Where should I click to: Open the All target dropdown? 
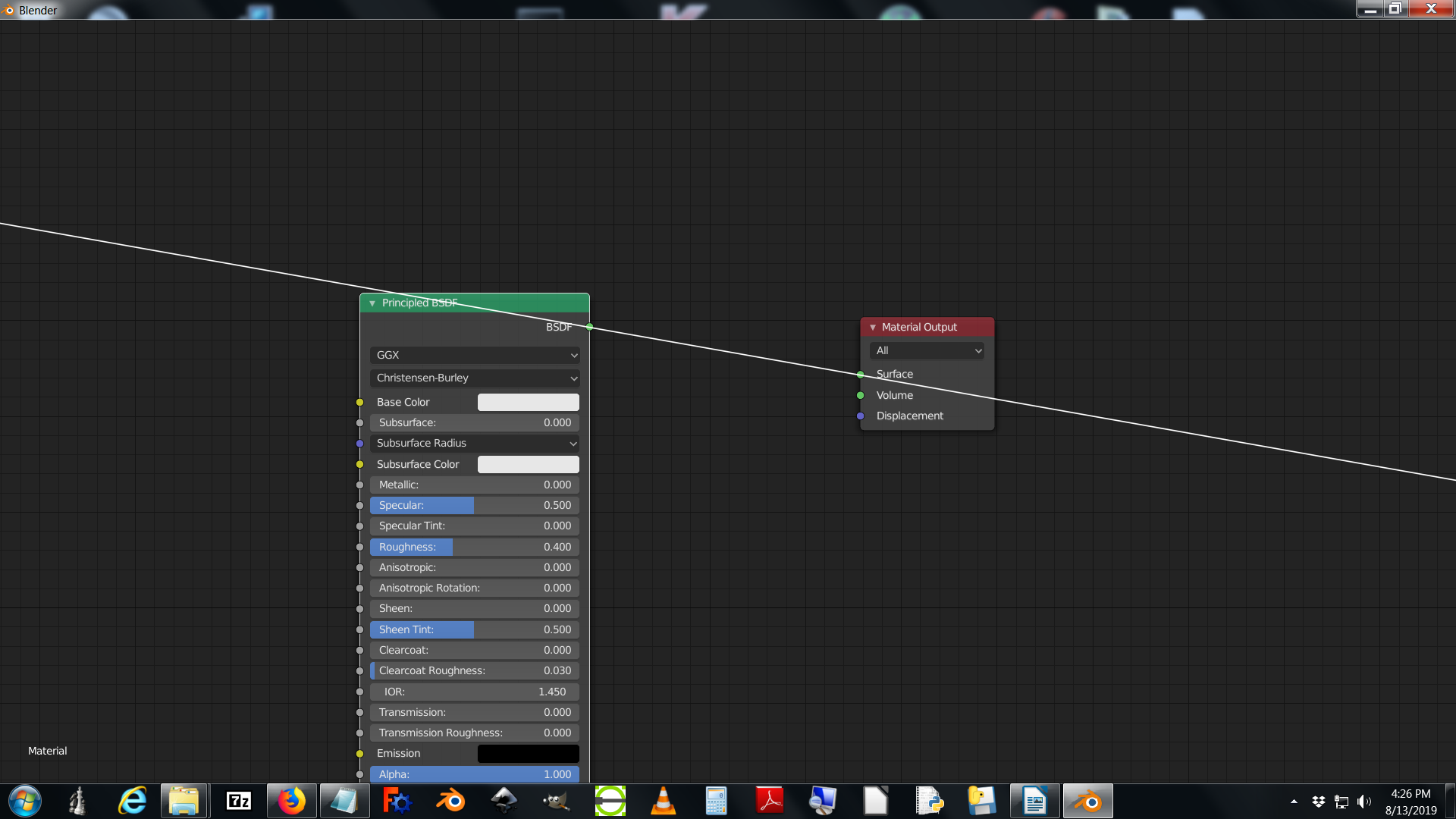pyautogui.click(x=927, y=350)
